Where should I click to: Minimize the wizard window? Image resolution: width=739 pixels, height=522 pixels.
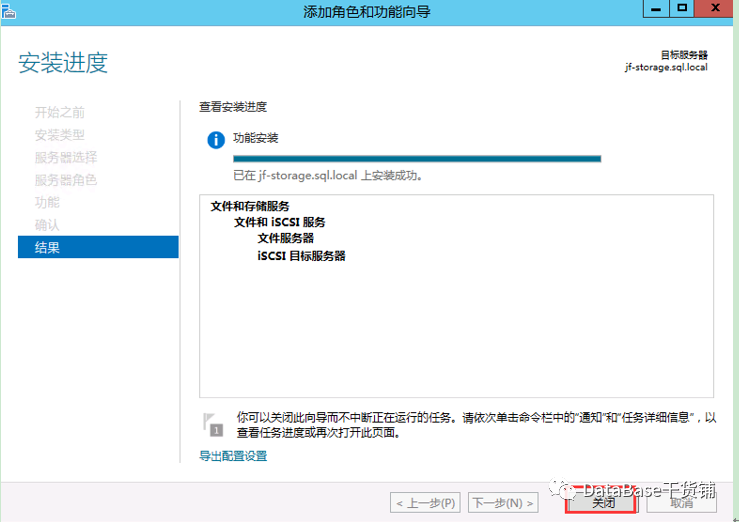pos(656,8)
